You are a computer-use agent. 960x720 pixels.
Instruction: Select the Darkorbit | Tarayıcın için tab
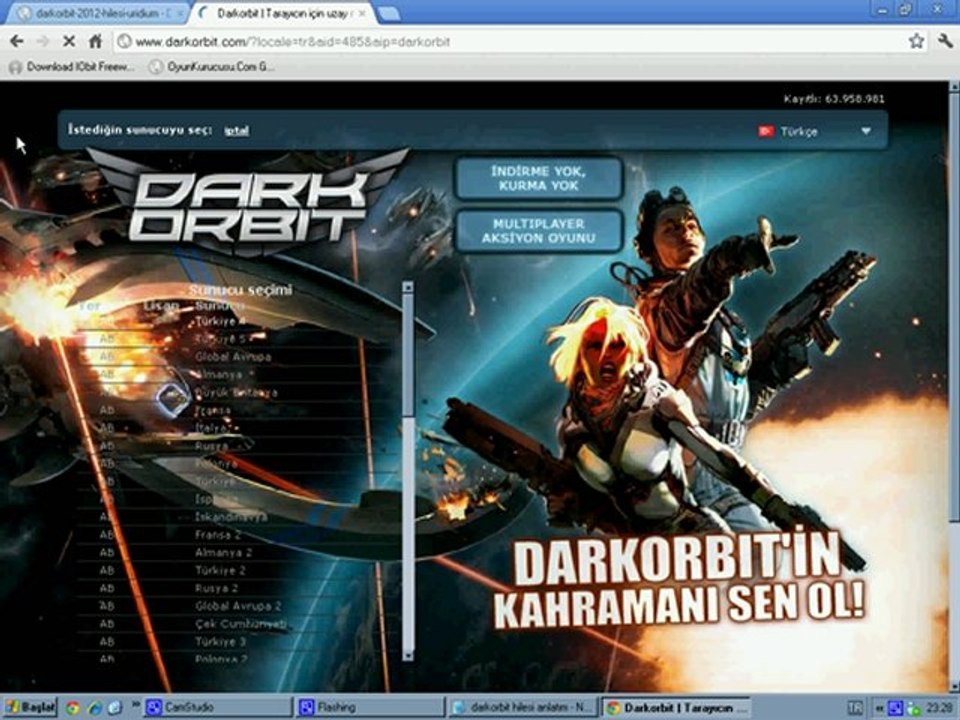click(282, 13)
